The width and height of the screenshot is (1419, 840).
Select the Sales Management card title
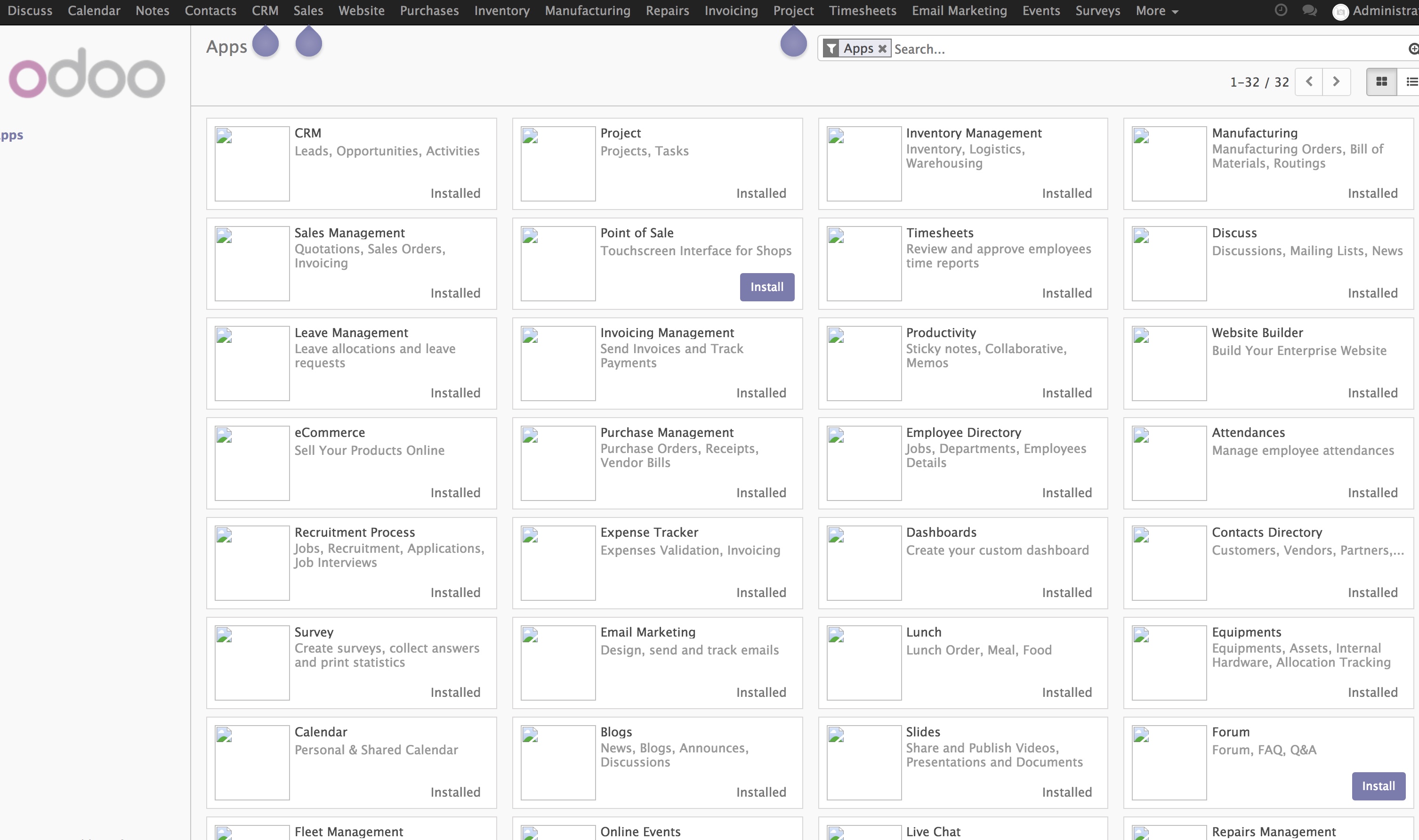(349, 233)
